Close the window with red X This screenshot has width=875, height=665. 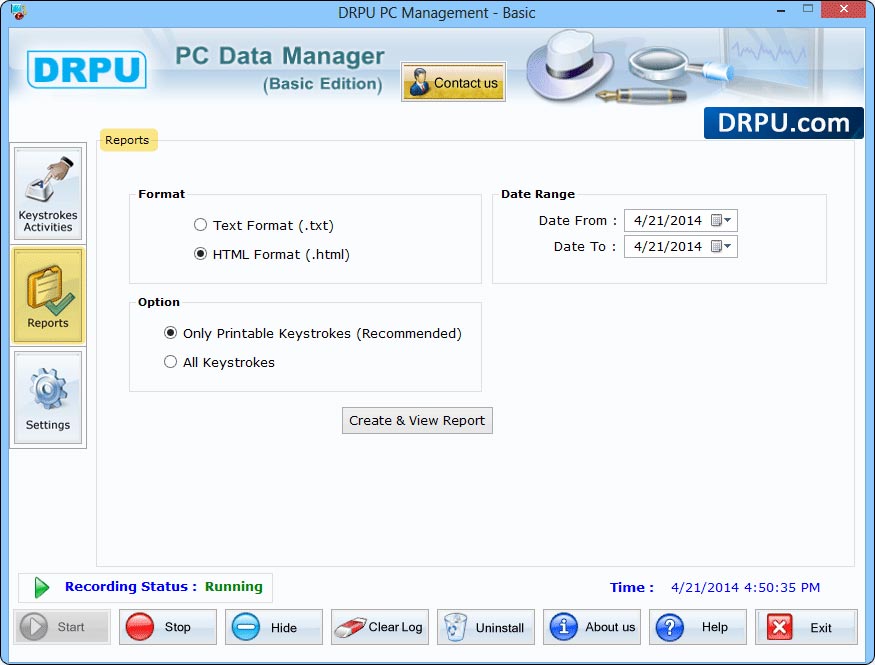(x=843, y=9)
